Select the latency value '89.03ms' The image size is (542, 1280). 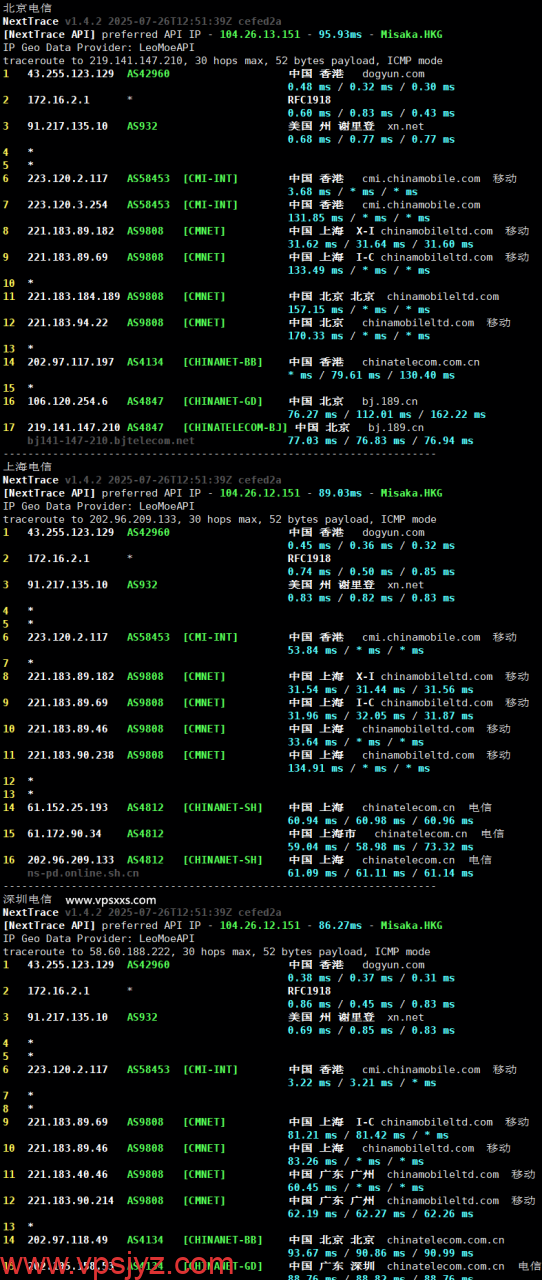(x=341, y=493)
